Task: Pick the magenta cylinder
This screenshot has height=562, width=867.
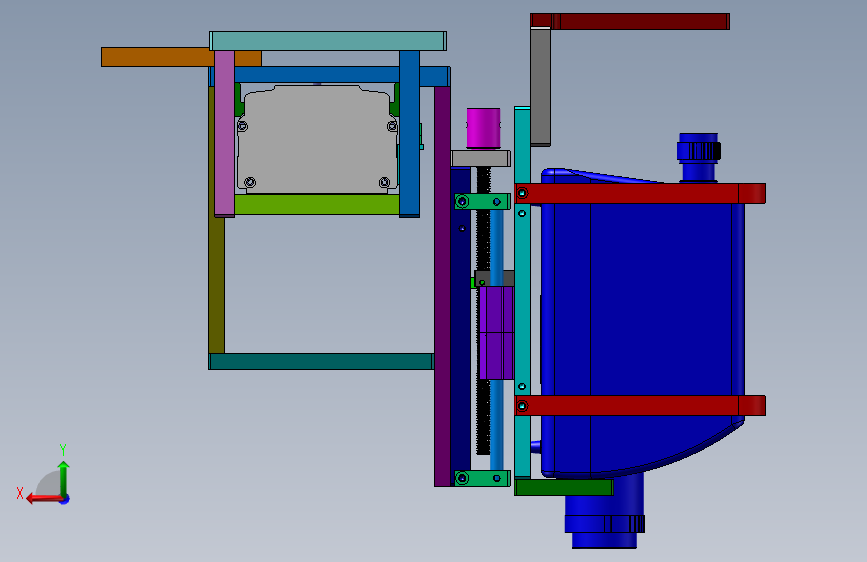Action: coord(483,128)
